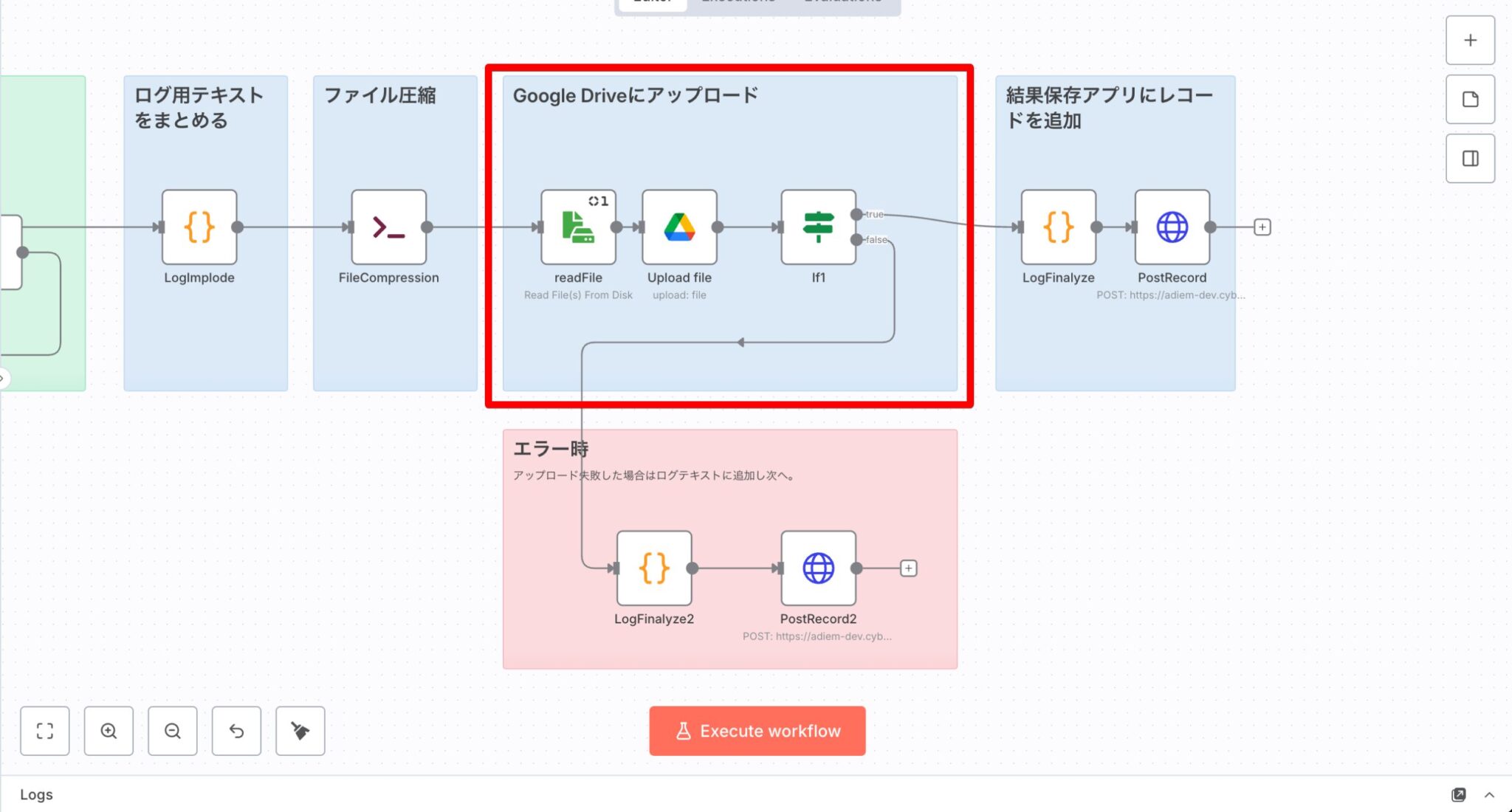Click the PostRecord HTTP request node
This screenshot has height=812, width=1512.
click(x=1172, y=227)
